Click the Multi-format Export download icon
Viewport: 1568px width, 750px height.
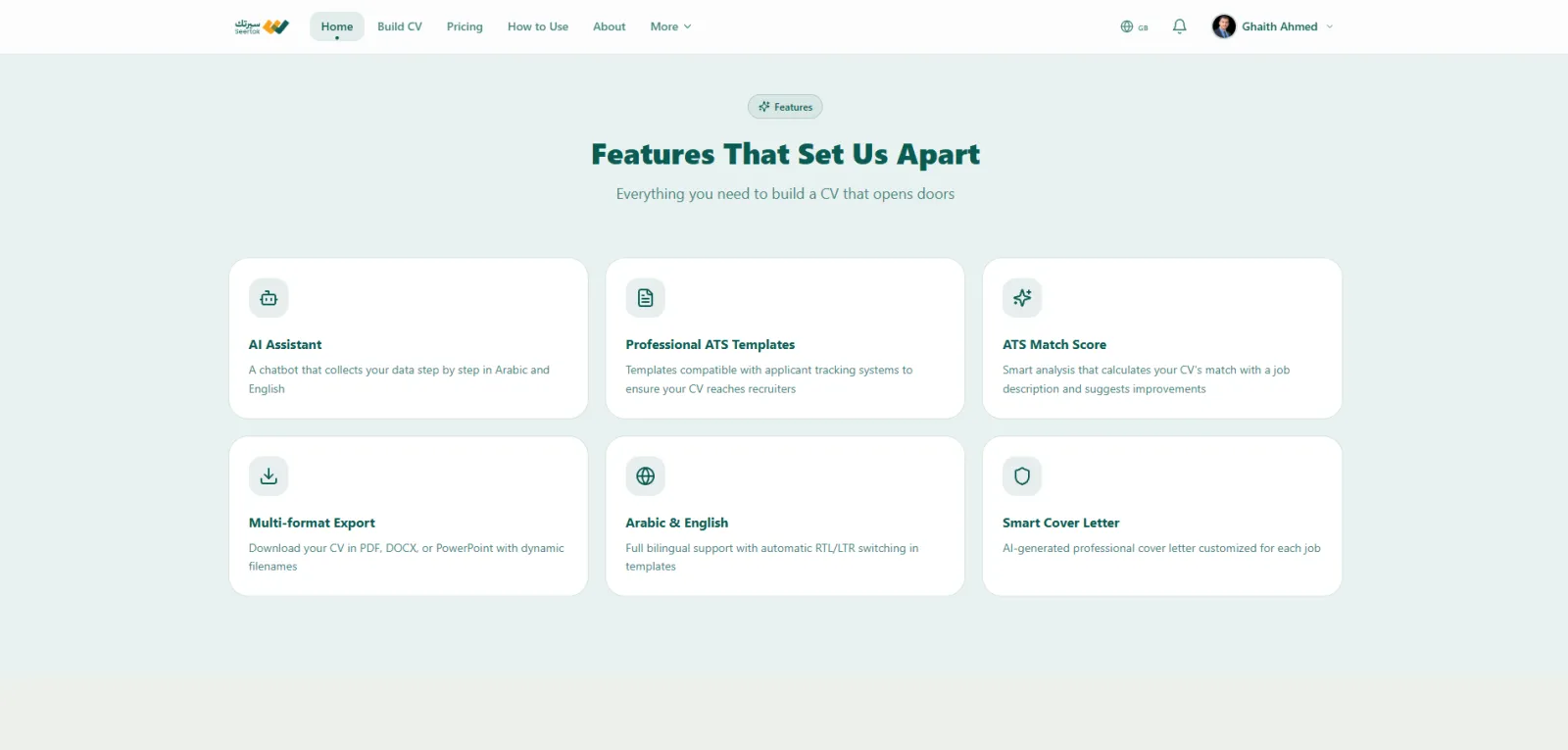269,475
